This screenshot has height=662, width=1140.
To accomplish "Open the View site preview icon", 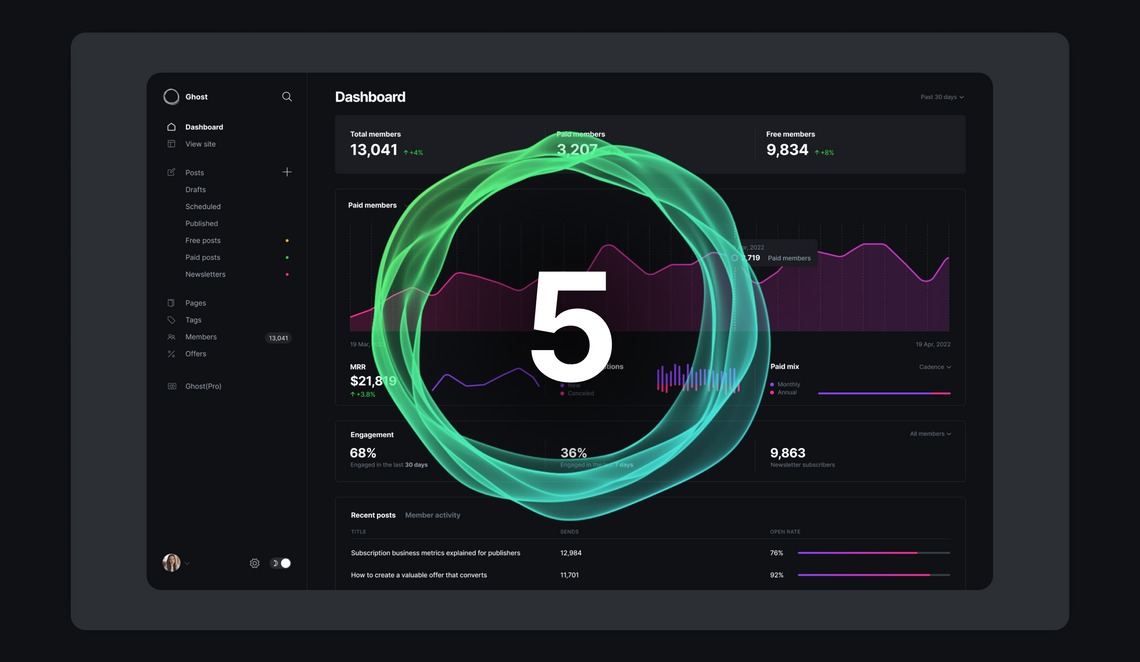I will pyautogui.click(x=171, y=143).
